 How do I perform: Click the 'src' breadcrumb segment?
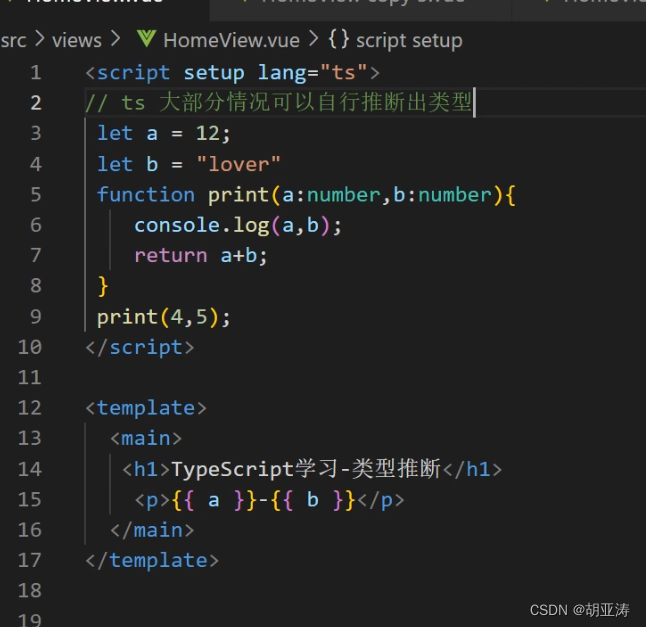tap(13, 40)
